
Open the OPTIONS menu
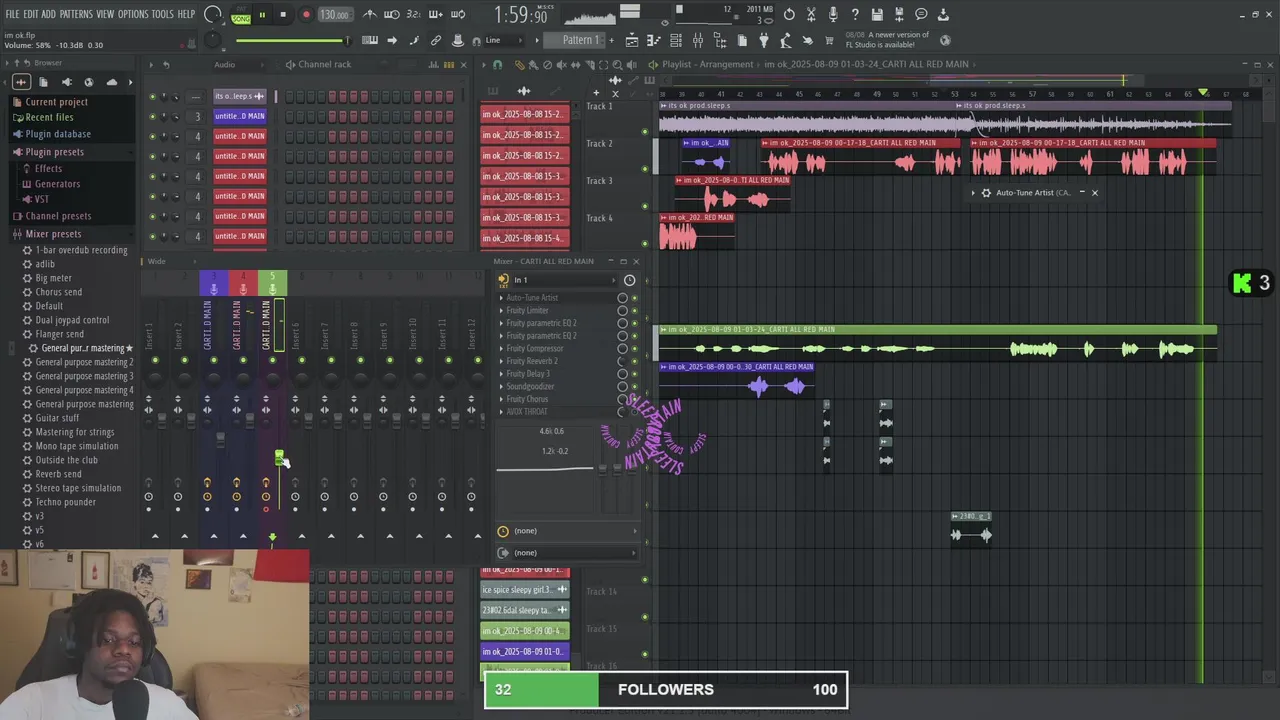[x=133, y=14]
